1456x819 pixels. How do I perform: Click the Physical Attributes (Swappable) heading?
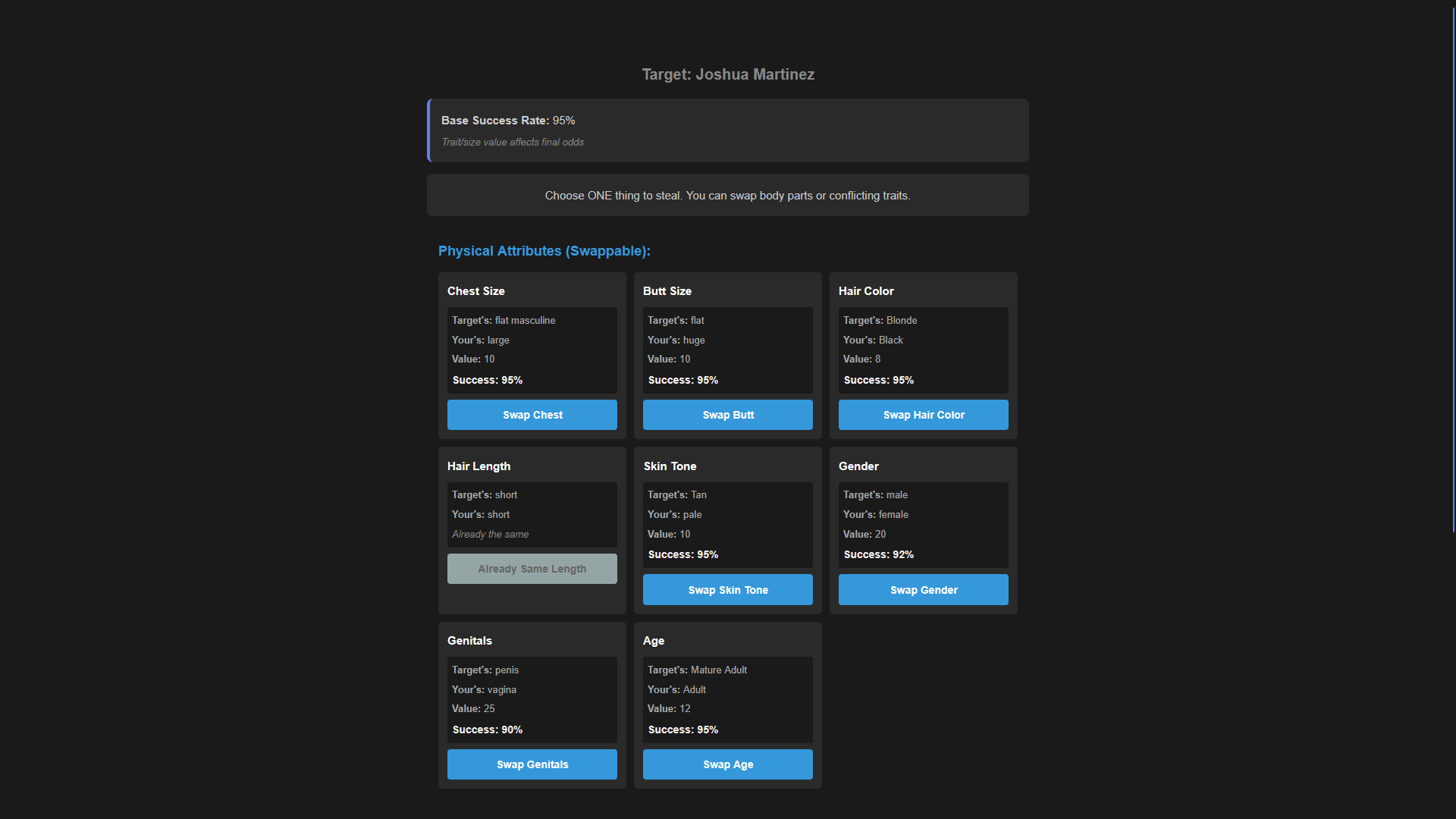[544, 251]
